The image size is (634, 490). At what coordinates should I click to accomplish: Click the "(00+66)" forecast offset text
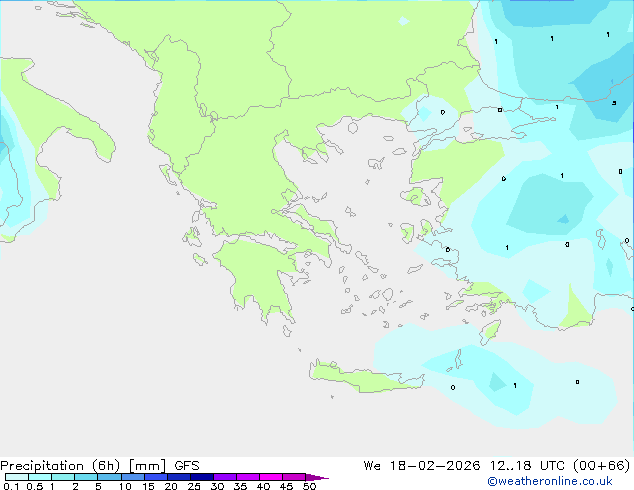[x=602, y=466]
